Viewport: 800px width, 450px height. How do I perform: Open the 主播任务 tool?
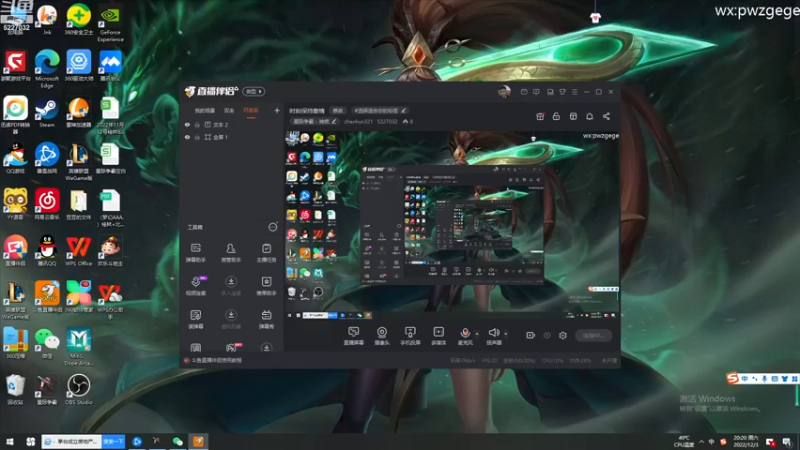266,252
